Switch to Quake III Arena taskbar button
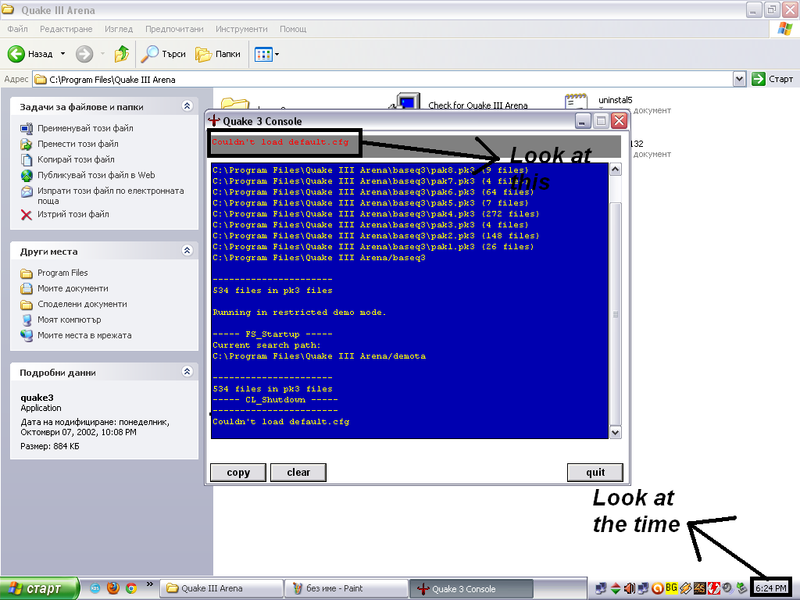Viewport: 800px width, 600px height. (221, 589)
